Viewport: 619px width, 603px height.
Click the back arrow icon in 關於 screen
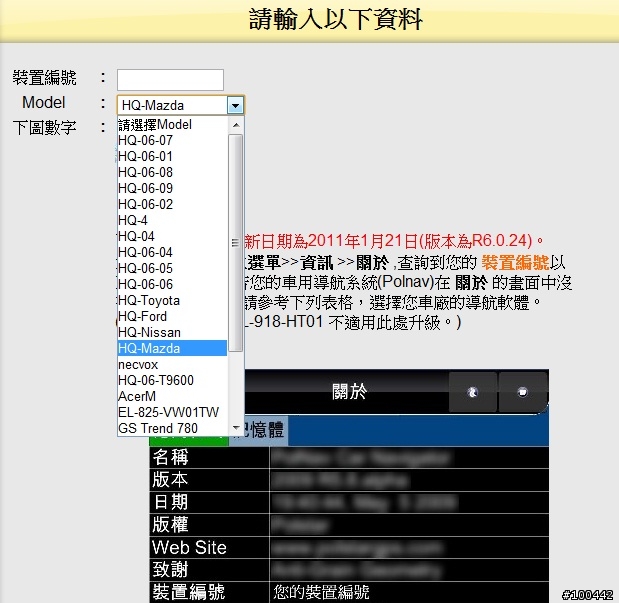[473, 392]
